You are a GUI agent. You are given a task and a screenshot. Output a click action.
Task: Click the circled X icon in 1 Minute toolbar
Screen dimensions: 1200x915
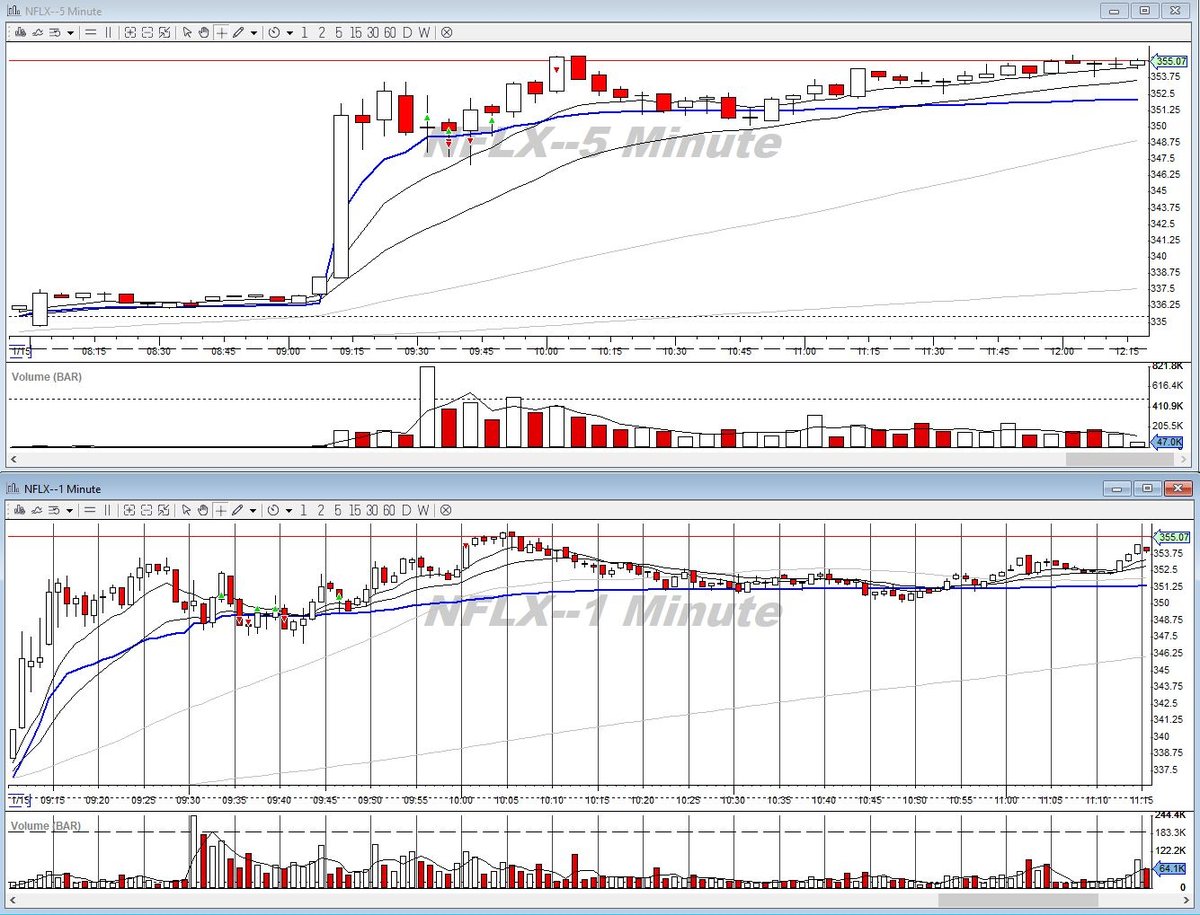(446, 510)
